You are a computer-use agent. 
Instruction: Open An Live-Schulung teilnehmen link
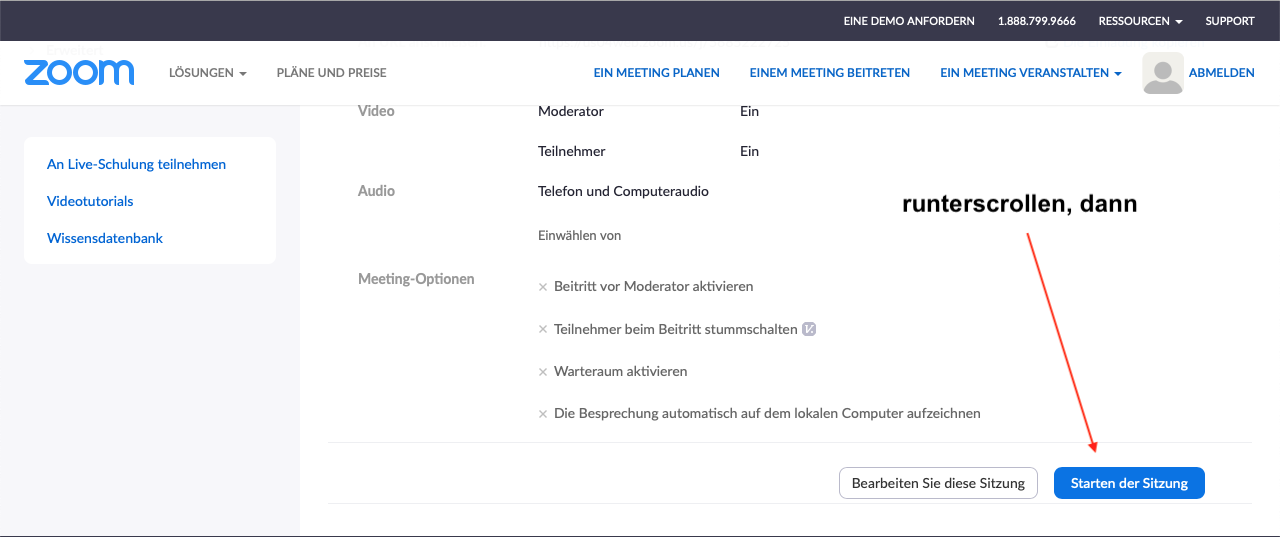(x=136, y=164)
